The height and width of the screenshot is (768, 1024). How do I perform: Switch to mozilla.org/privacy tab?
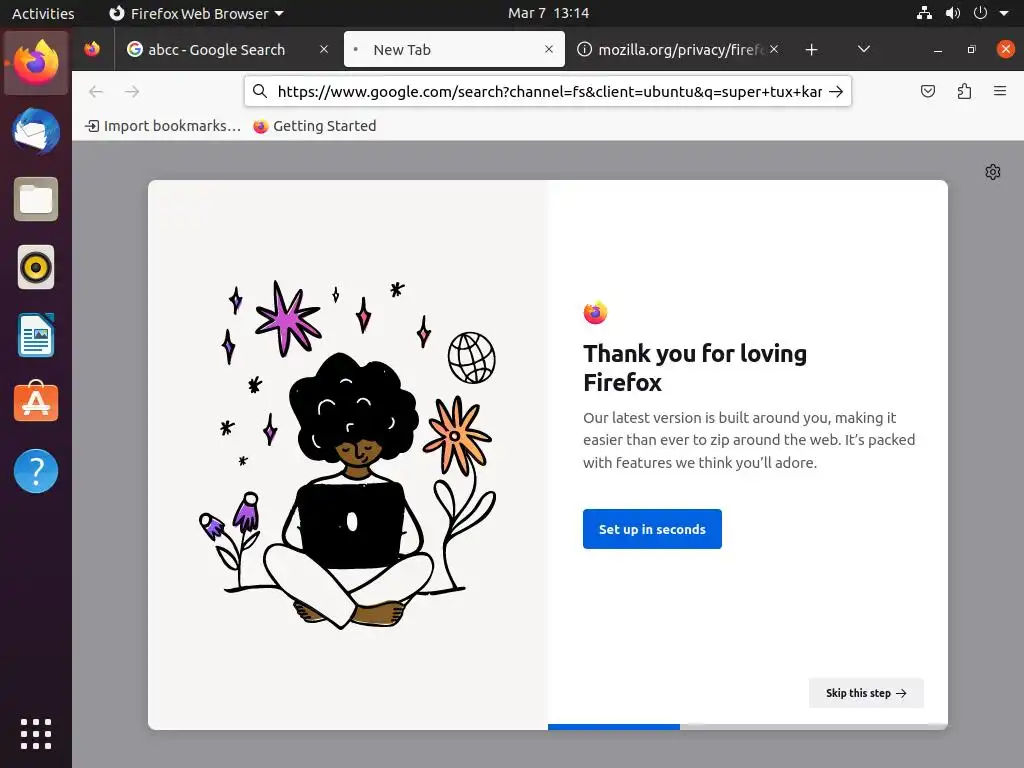679,50
